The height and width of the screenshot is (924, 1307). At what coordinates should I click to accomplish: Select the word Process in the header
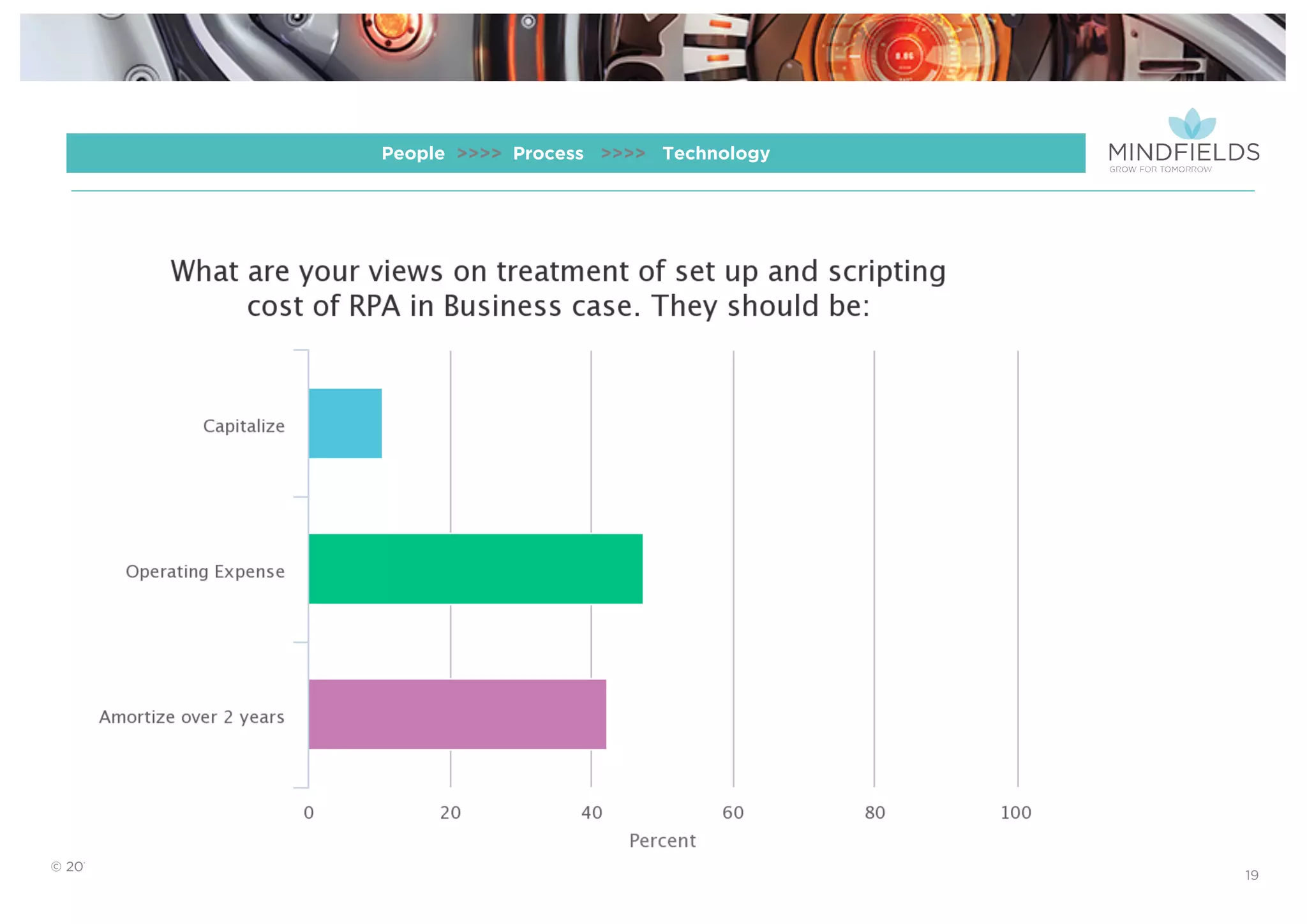548,154
